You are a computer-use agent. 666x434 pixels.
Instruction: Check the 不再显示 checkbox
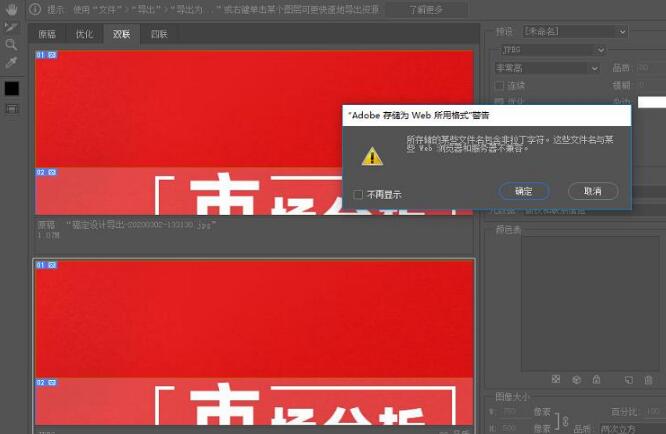359,194
